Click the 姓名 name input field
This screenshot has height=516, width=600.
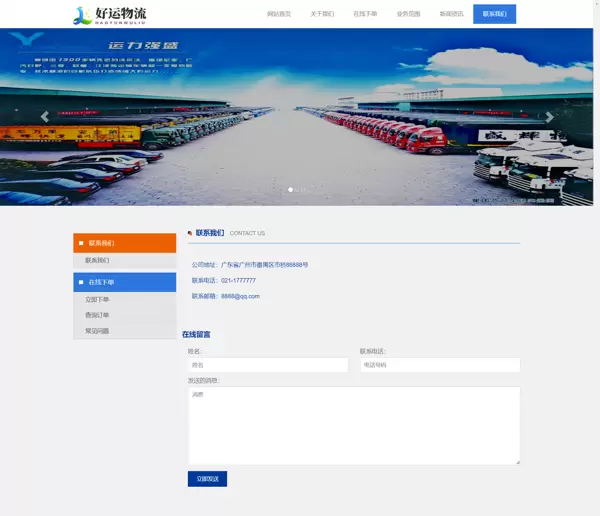(x=267, y=365)
